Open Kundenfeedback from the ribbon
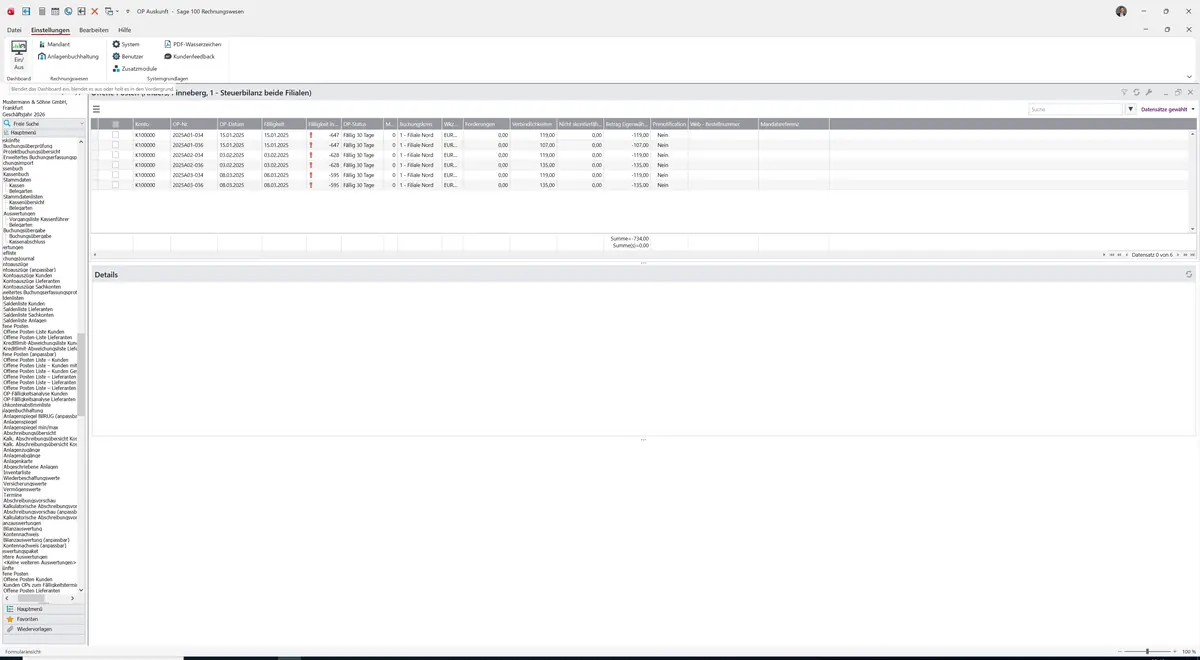1200x660 pixels. point(189,56)
